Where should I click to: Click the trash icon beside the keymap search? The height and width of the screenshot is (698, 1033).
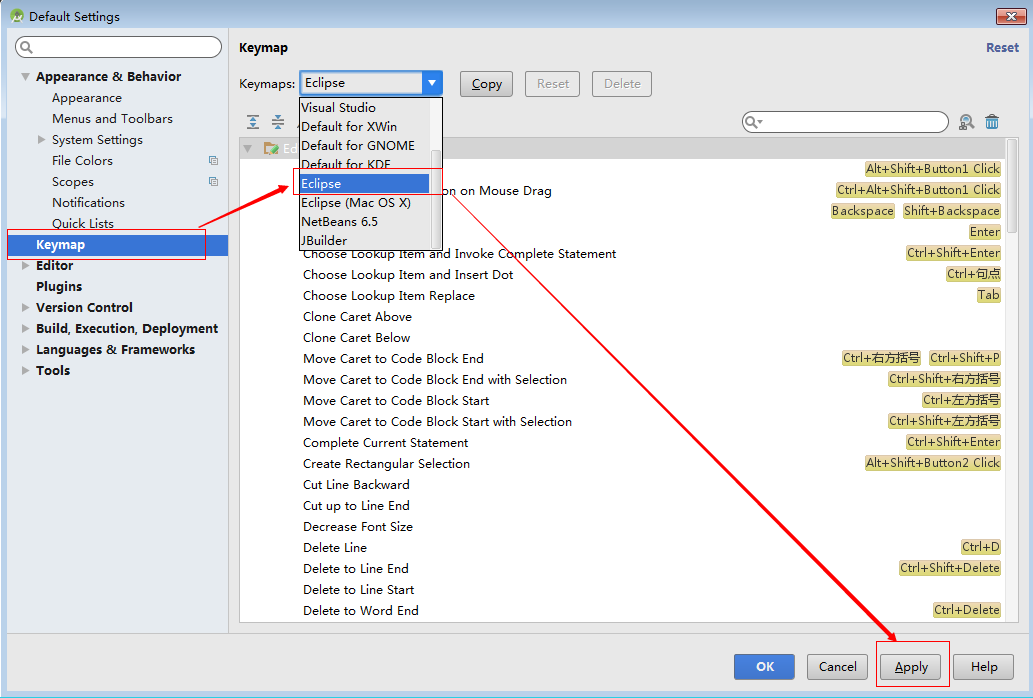pos(992,122)
